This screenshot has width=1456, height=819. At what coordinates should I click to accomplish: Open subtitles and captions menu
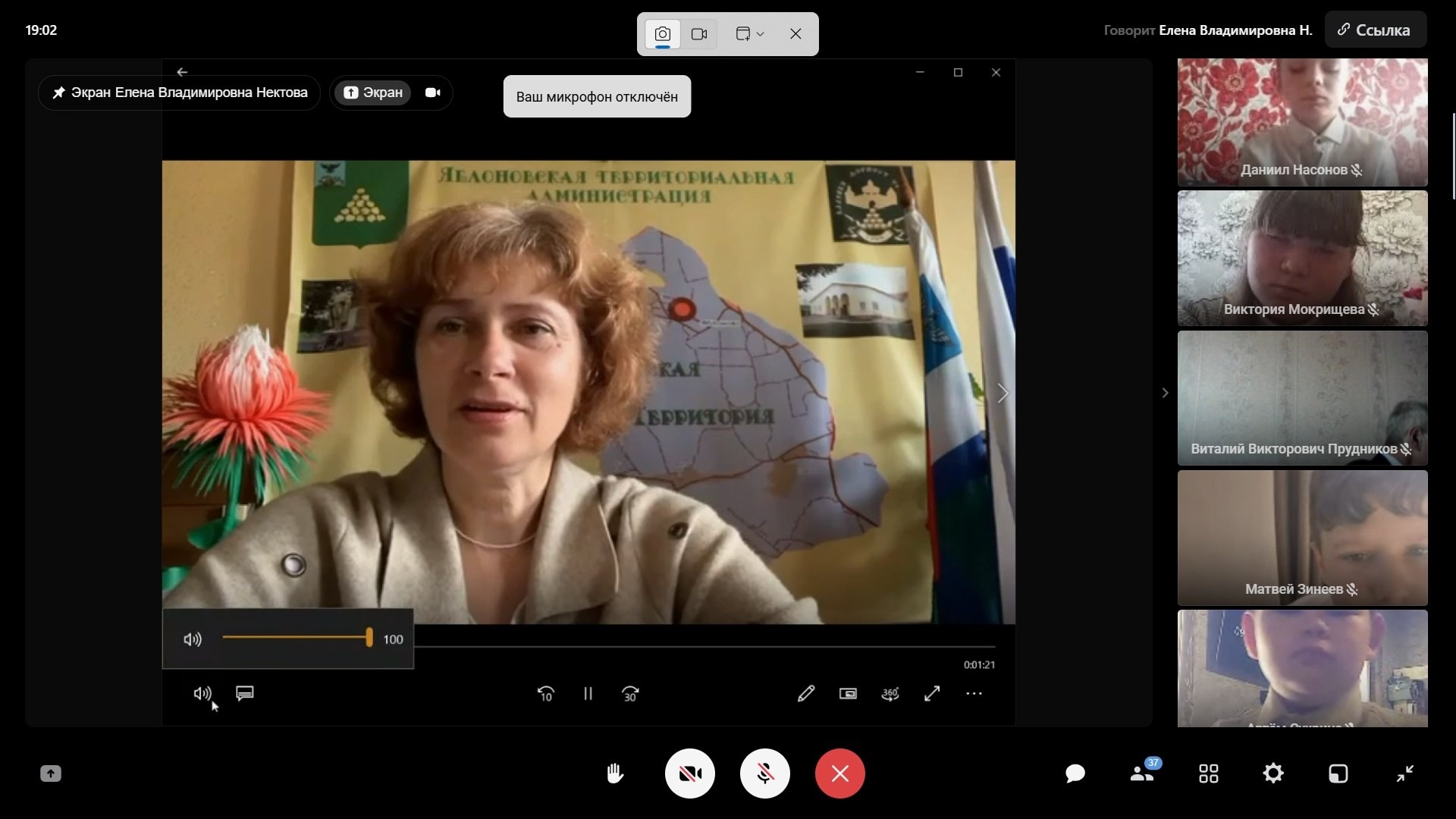245,693
